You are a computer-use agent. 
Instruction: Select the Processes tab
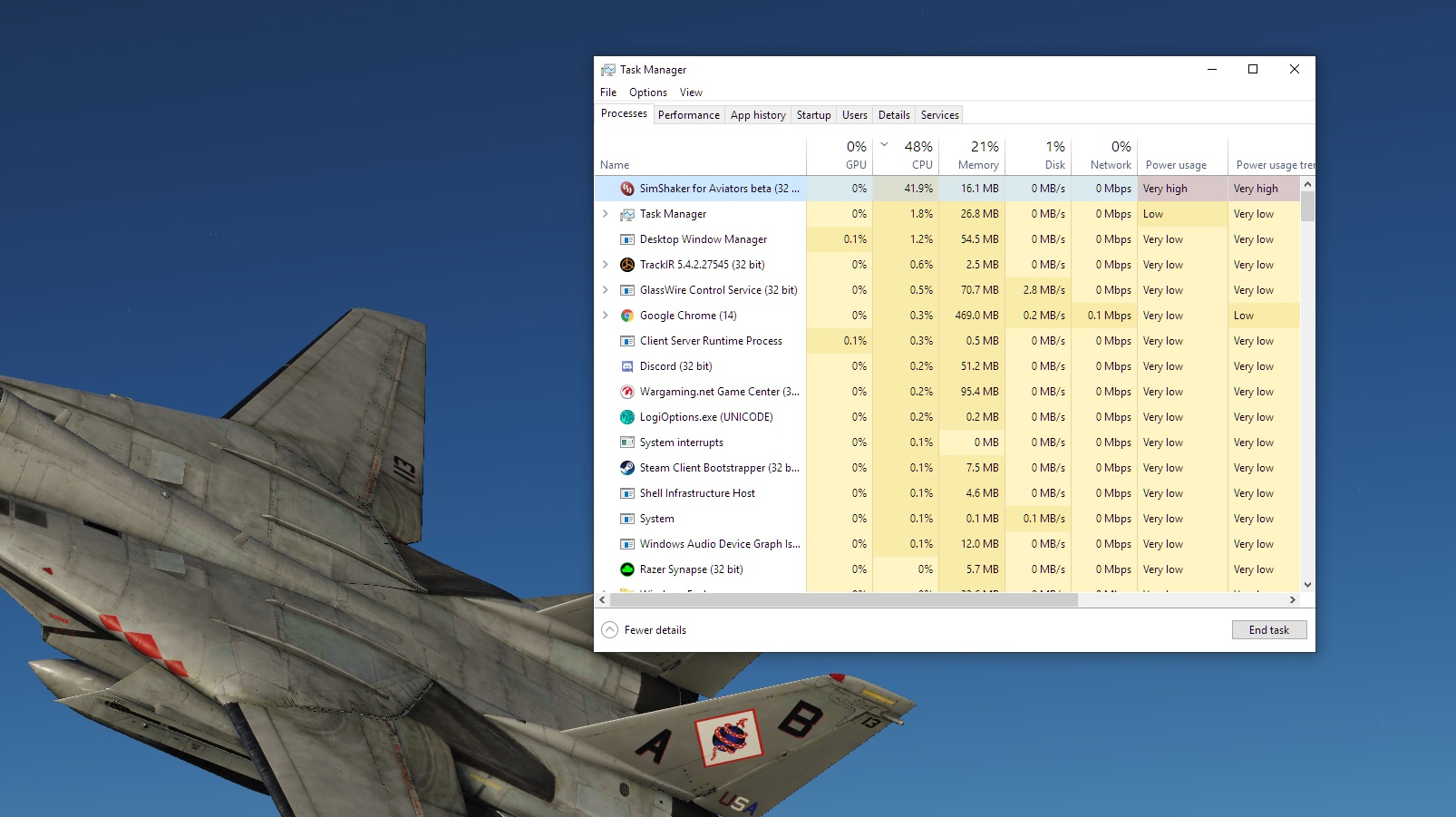click(x=624, y=113)
